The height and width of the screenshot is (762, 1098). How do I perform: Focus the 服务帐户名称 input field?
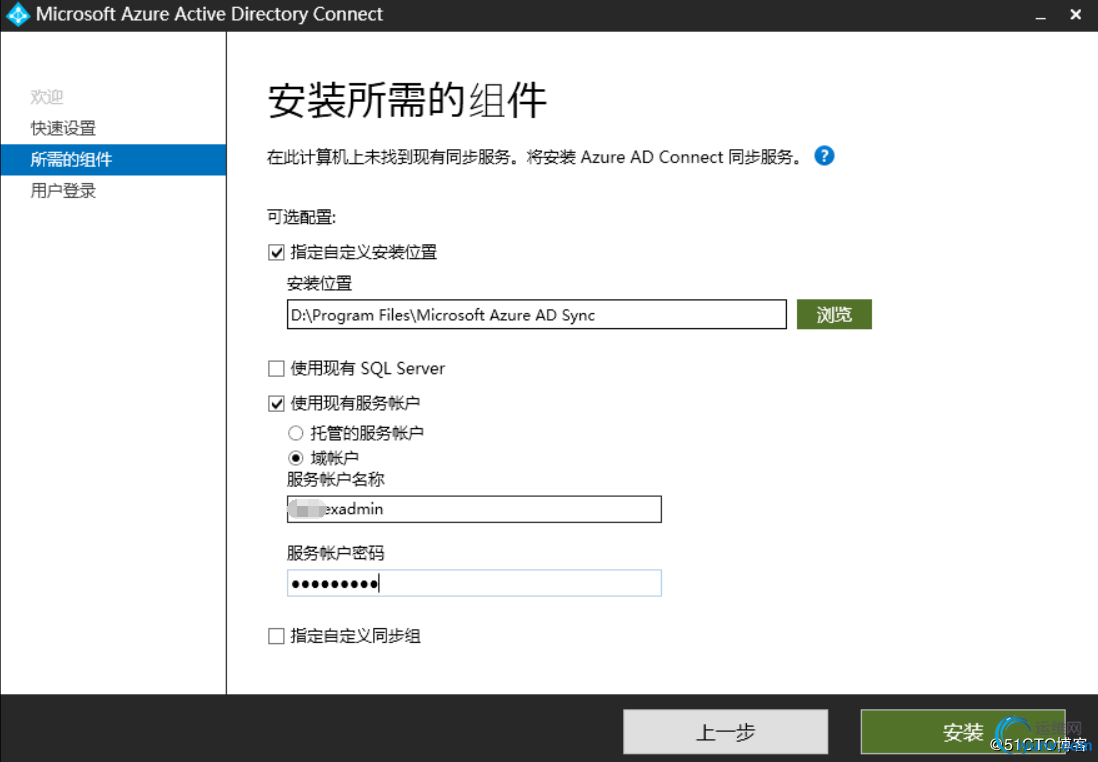pos(474,509)
